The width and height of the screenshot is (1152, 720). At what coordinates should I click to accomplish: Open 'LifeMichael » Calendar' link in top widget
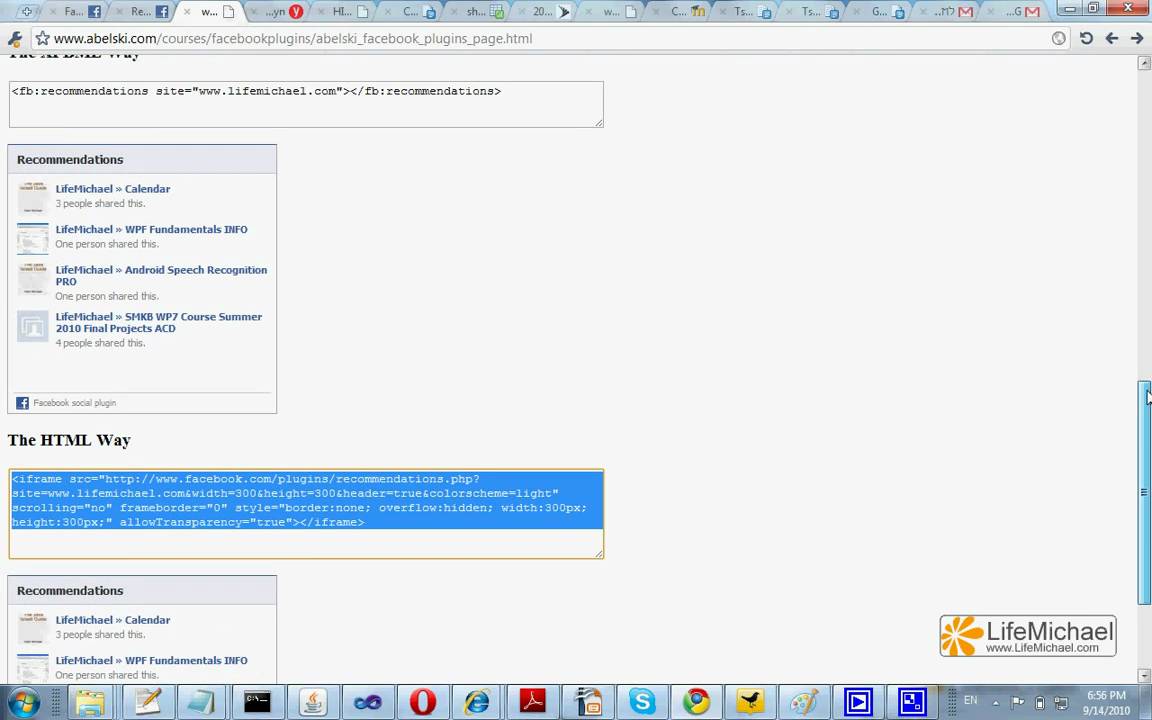[x=112, y=189]
